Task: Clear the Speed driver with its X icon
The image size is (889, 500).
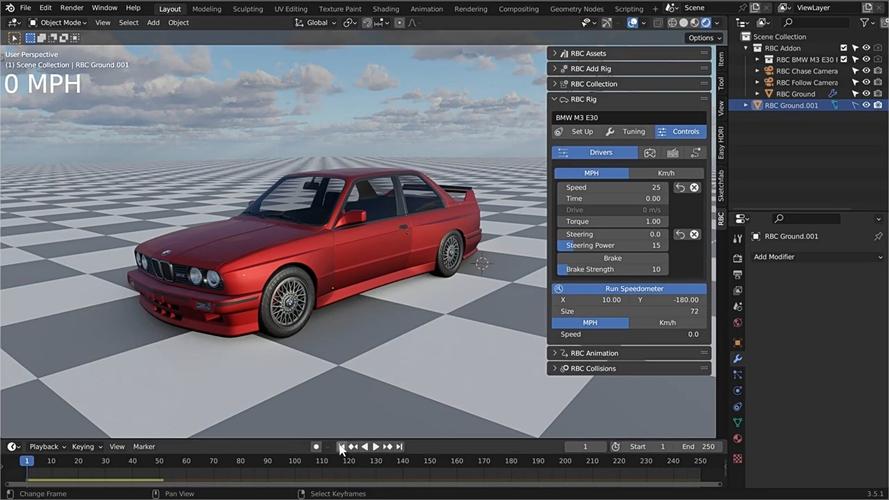Action: pyautogui.click(x=694, y=188)
